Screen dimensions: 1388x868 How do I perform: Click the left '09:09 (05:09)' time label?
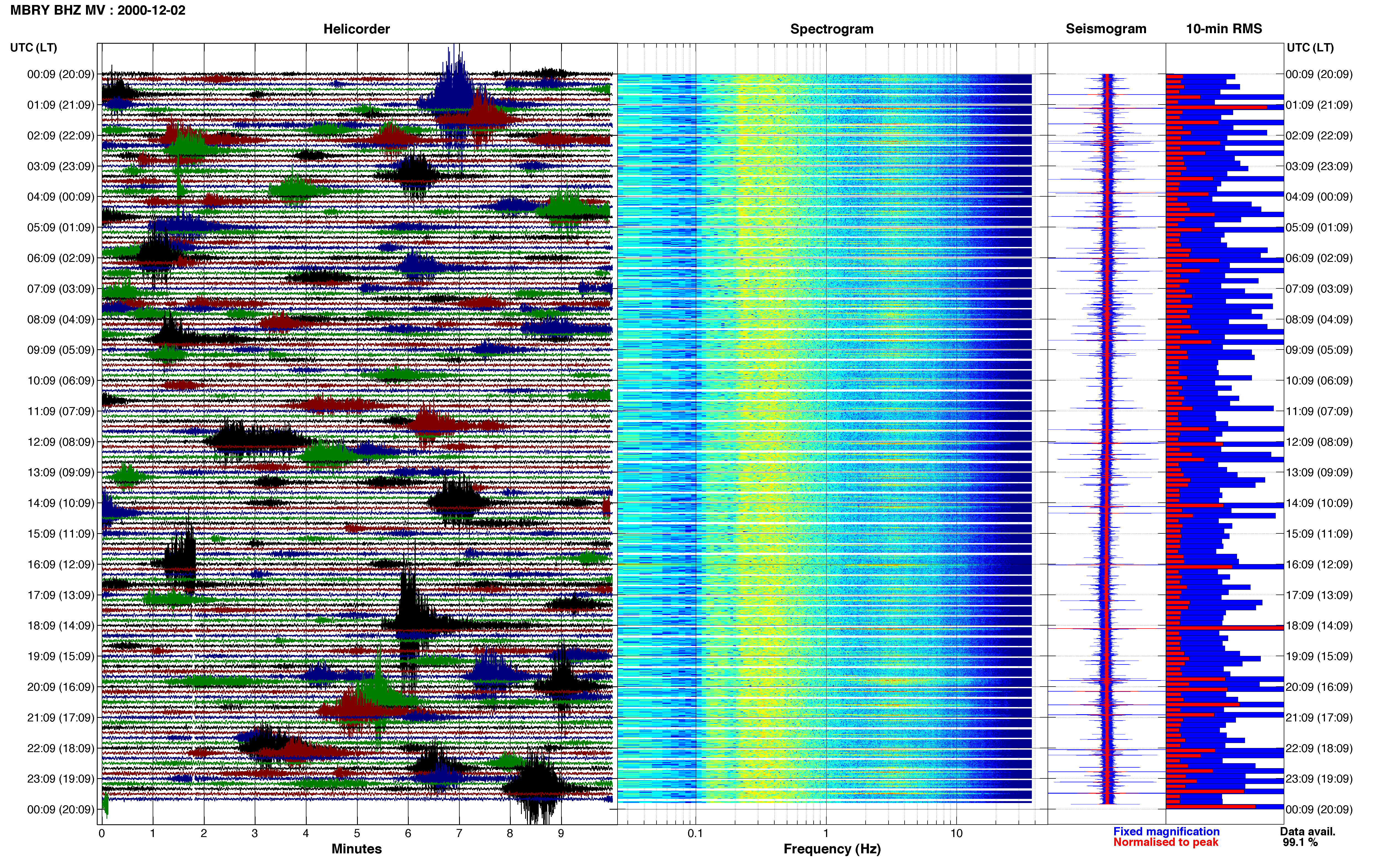(x=60, y=350)
